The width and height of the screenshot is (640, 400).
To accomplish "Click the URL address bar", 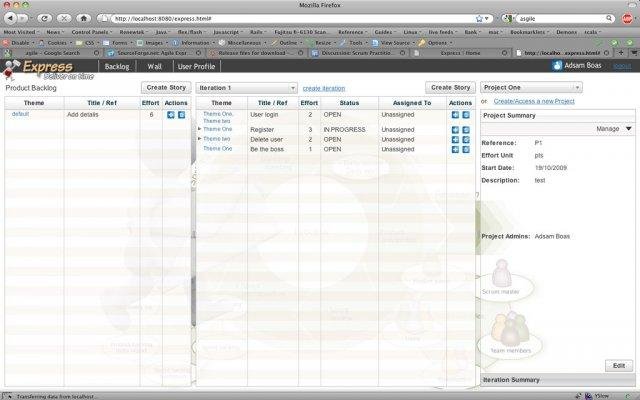I will 292,18.
